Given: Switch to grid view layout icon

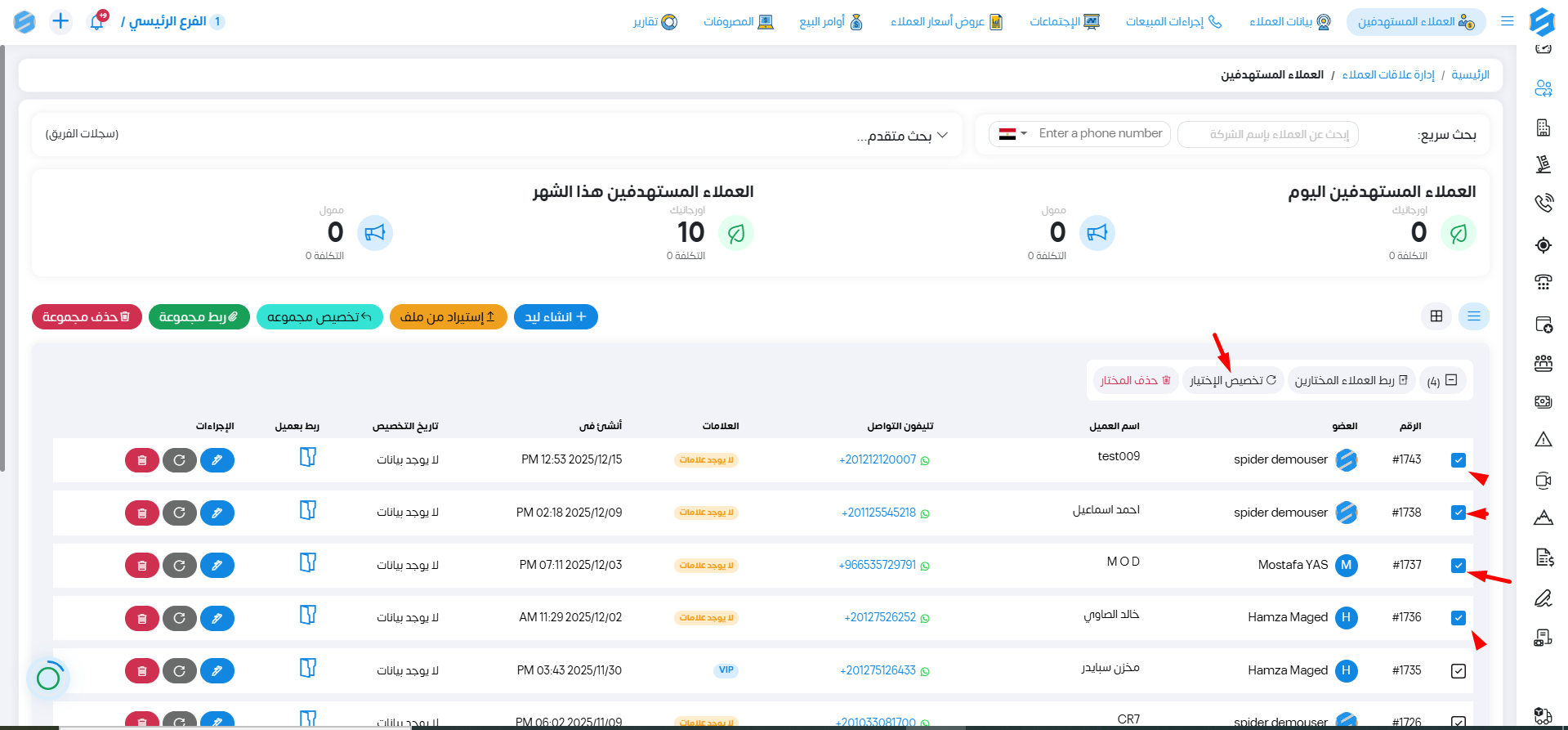Looking at the screenshot, I should [1436, 316].
